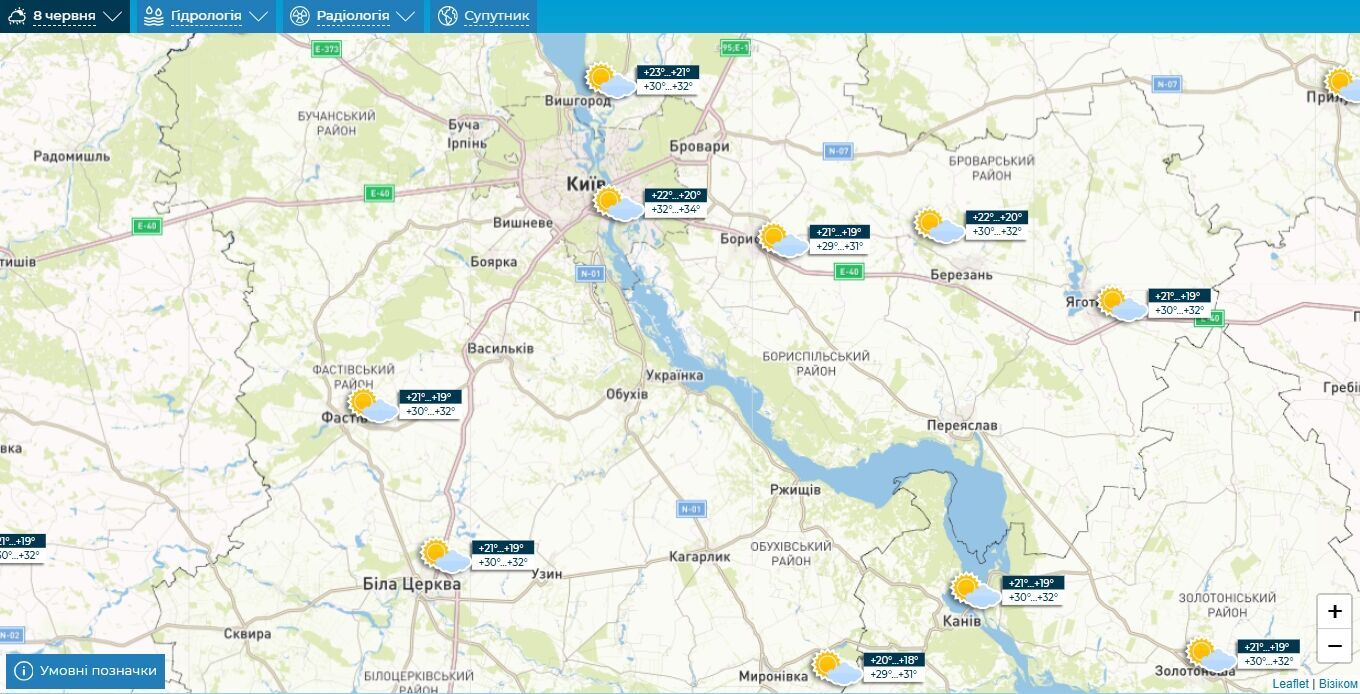Click the Канів weather icon
The height and width of the screenshot is (694, 1360).
click(976, 591)
